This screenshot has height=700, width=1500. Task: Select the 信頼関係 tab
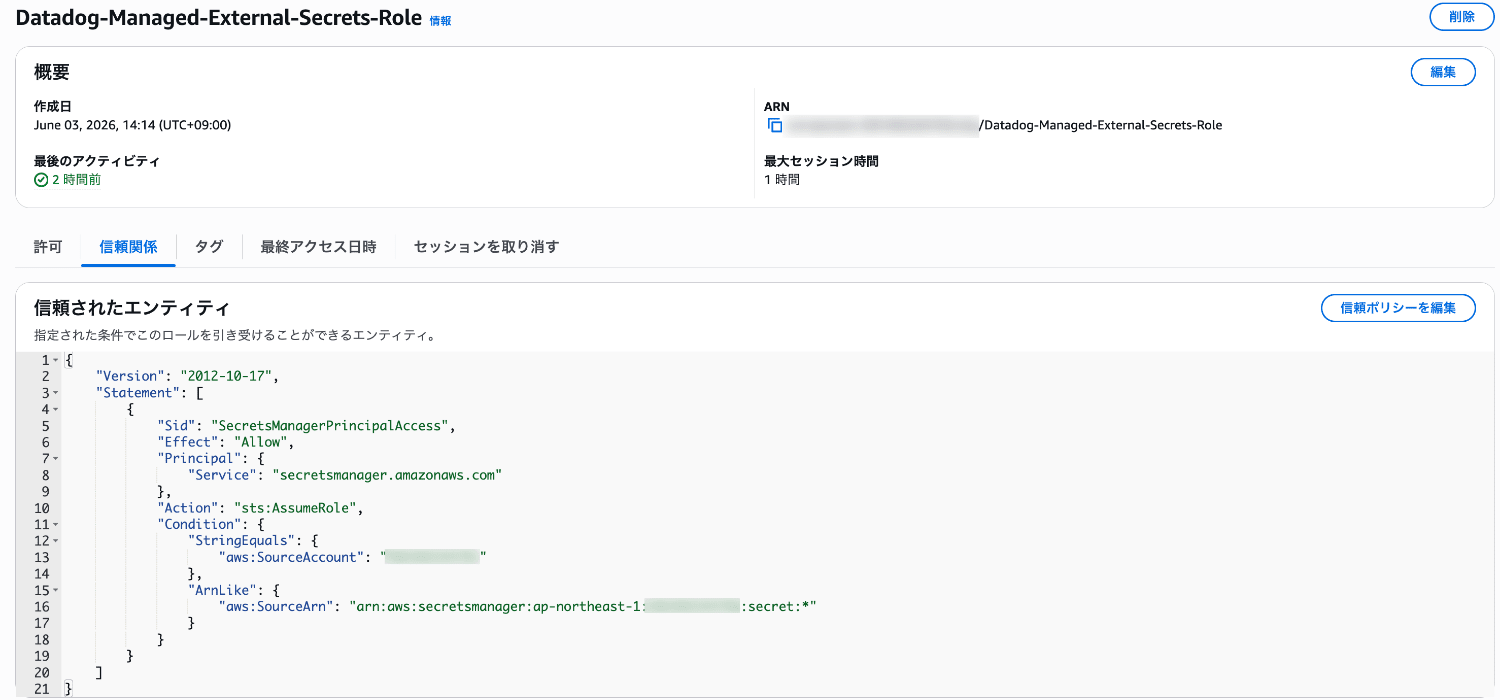[128, 247]
